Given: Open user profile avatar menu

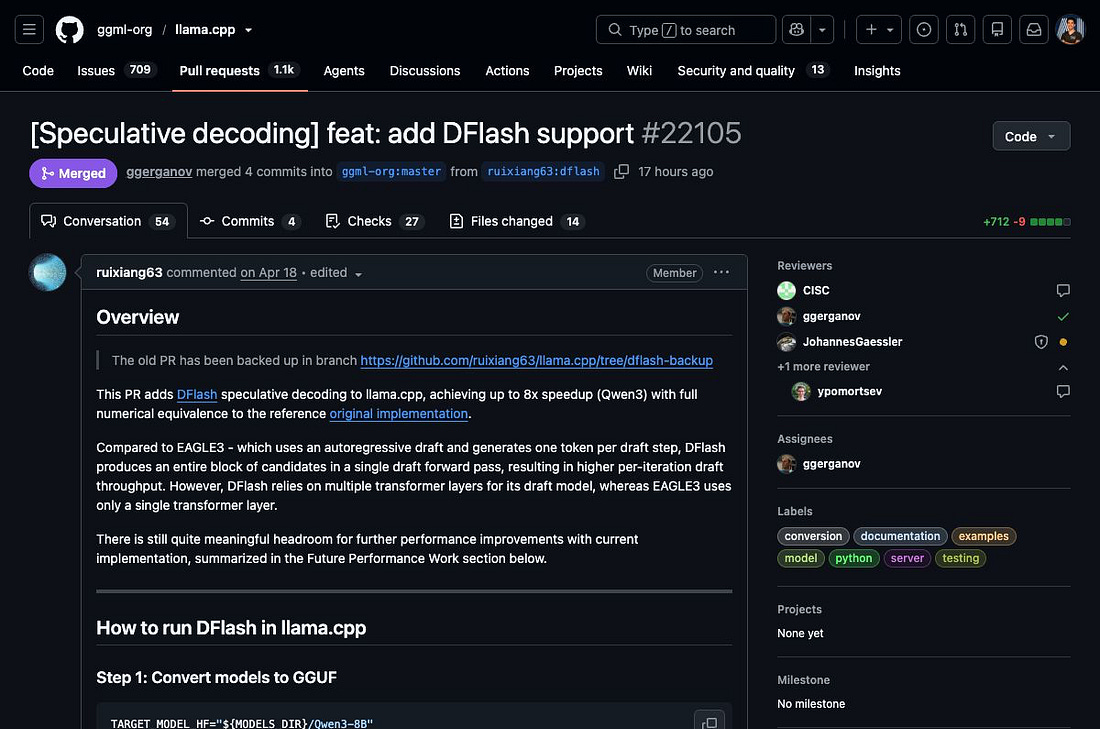Looking at the screenshot, I should click(x=1070, y=29).
